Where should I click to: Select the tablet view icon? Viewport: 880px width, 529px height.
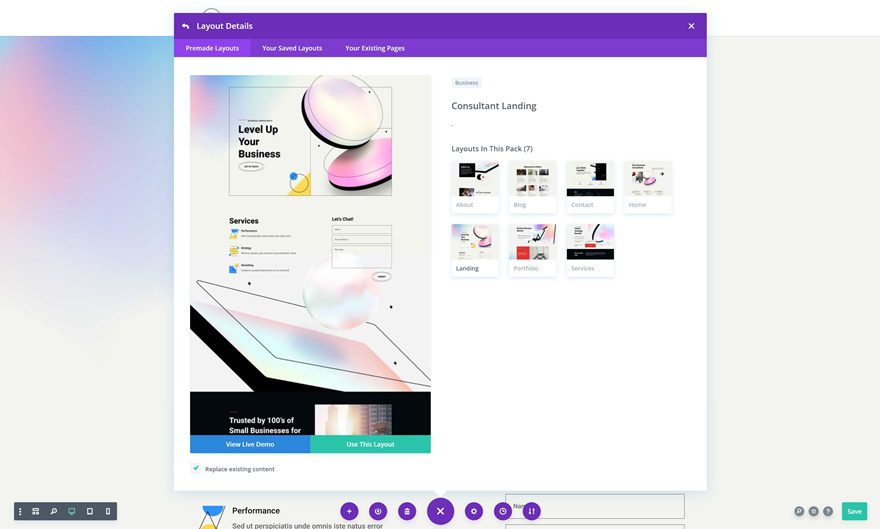coord(90,512)
